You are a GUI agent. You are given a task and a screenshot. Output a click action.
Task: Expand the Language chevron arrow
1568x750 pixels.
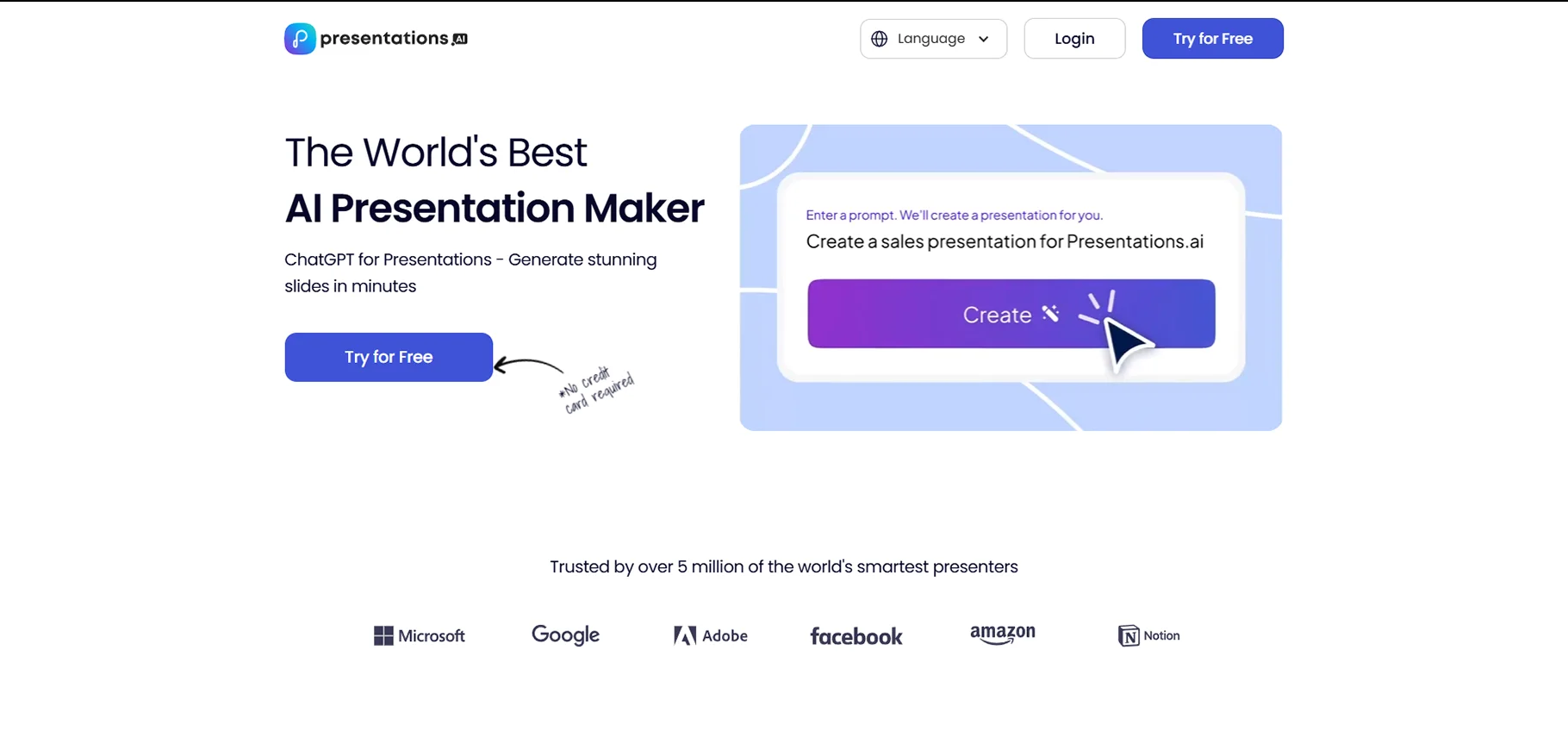pyautogui.click(x=983, y=39)
